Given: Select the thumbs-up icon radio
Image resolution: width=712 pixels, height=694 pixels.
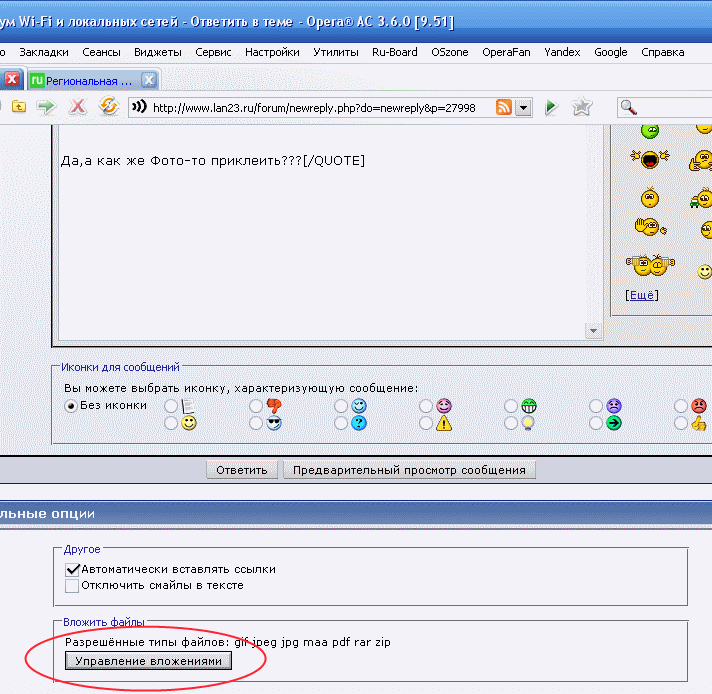Looking at the screenshot, I should [680, 423].
